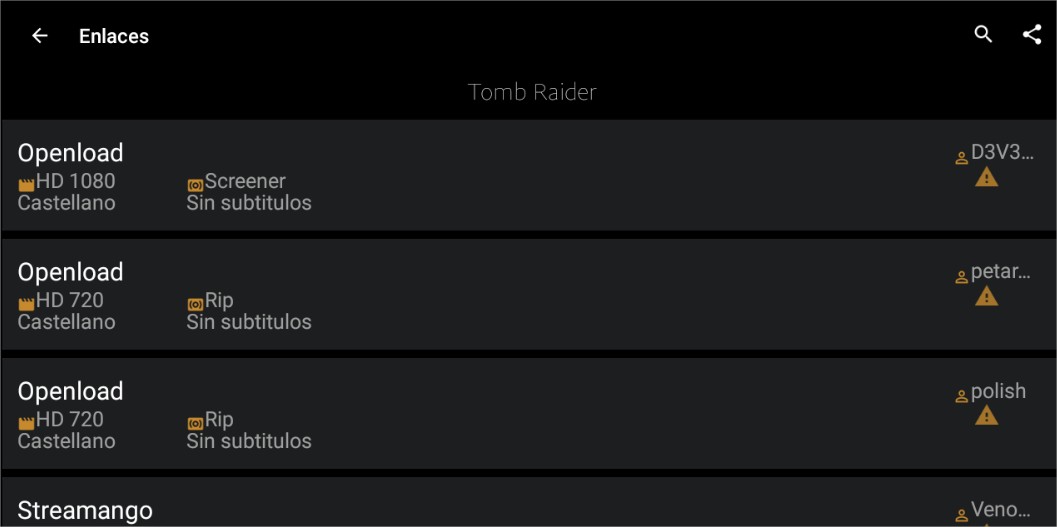Tap the share icon in top bar
Screen dimensions: 1057x527
[x=1032, y=35]
